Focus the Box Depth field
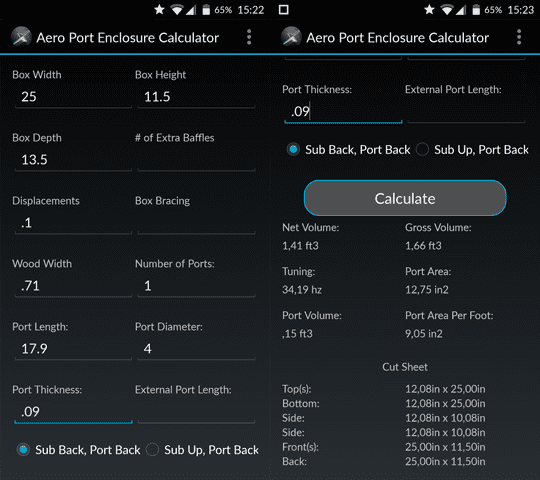Screen dimensions: 540x480 [x=73, y=160]
